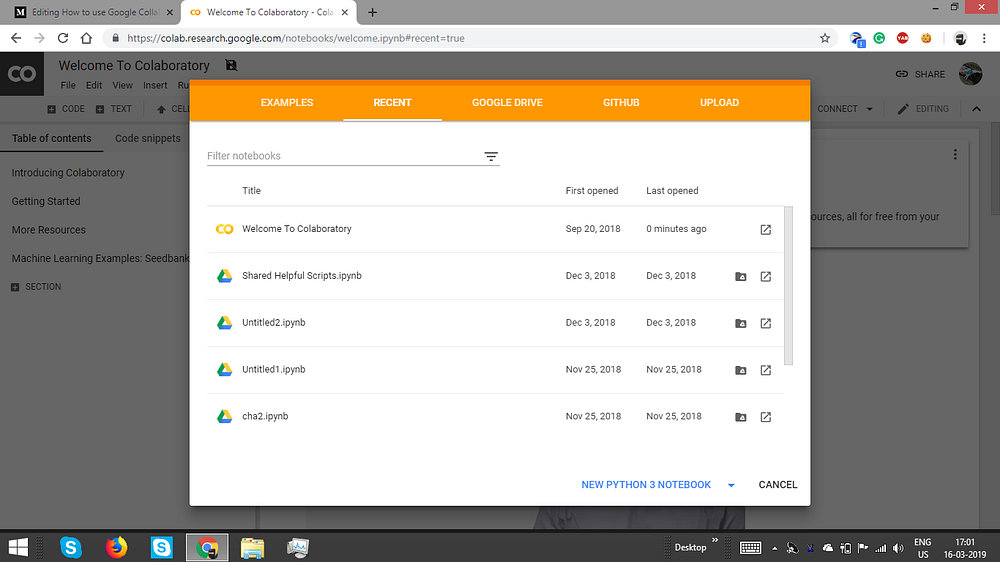Cancel the notebook dialog
The image size is (1000, 562).
coord(777,485)
